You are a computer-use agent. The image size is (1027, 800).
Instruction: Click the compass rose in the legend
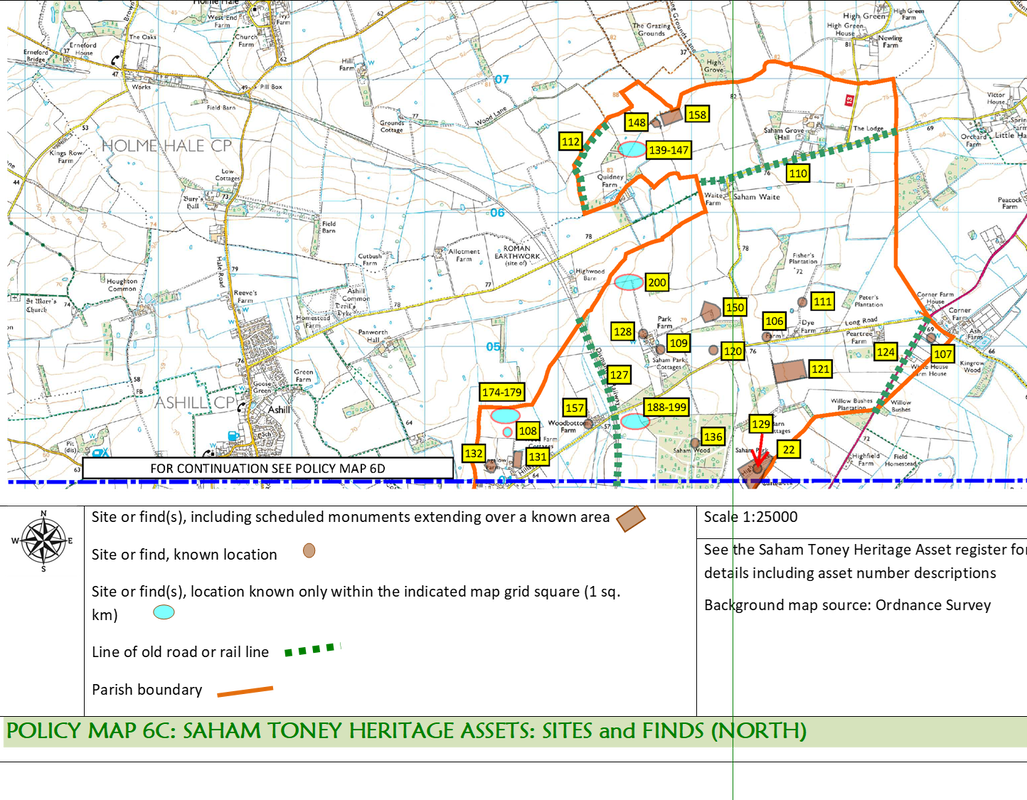pos(43,541)
